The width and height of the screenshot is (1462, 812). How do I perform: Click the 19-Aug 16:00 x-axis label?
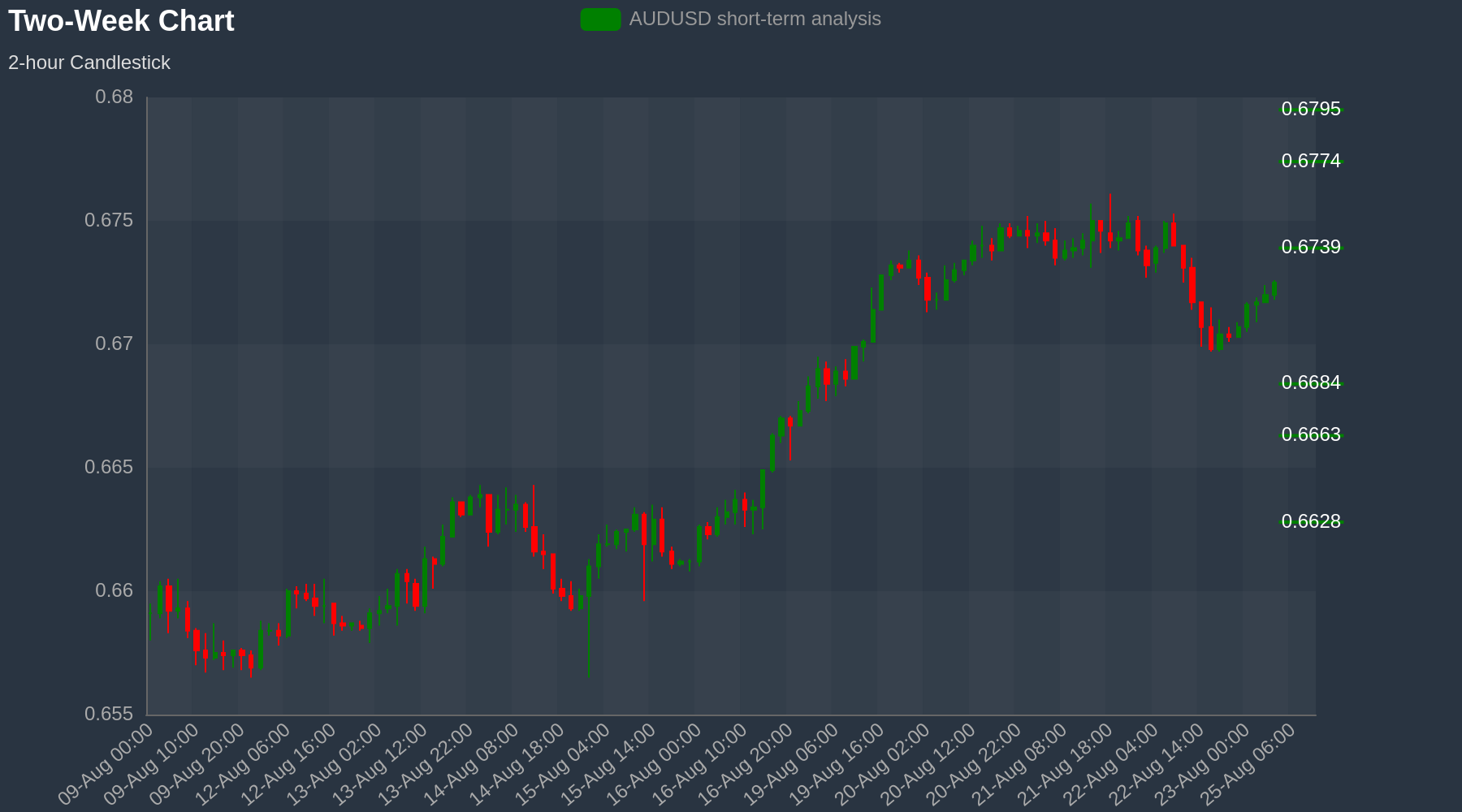coord(837,764)
